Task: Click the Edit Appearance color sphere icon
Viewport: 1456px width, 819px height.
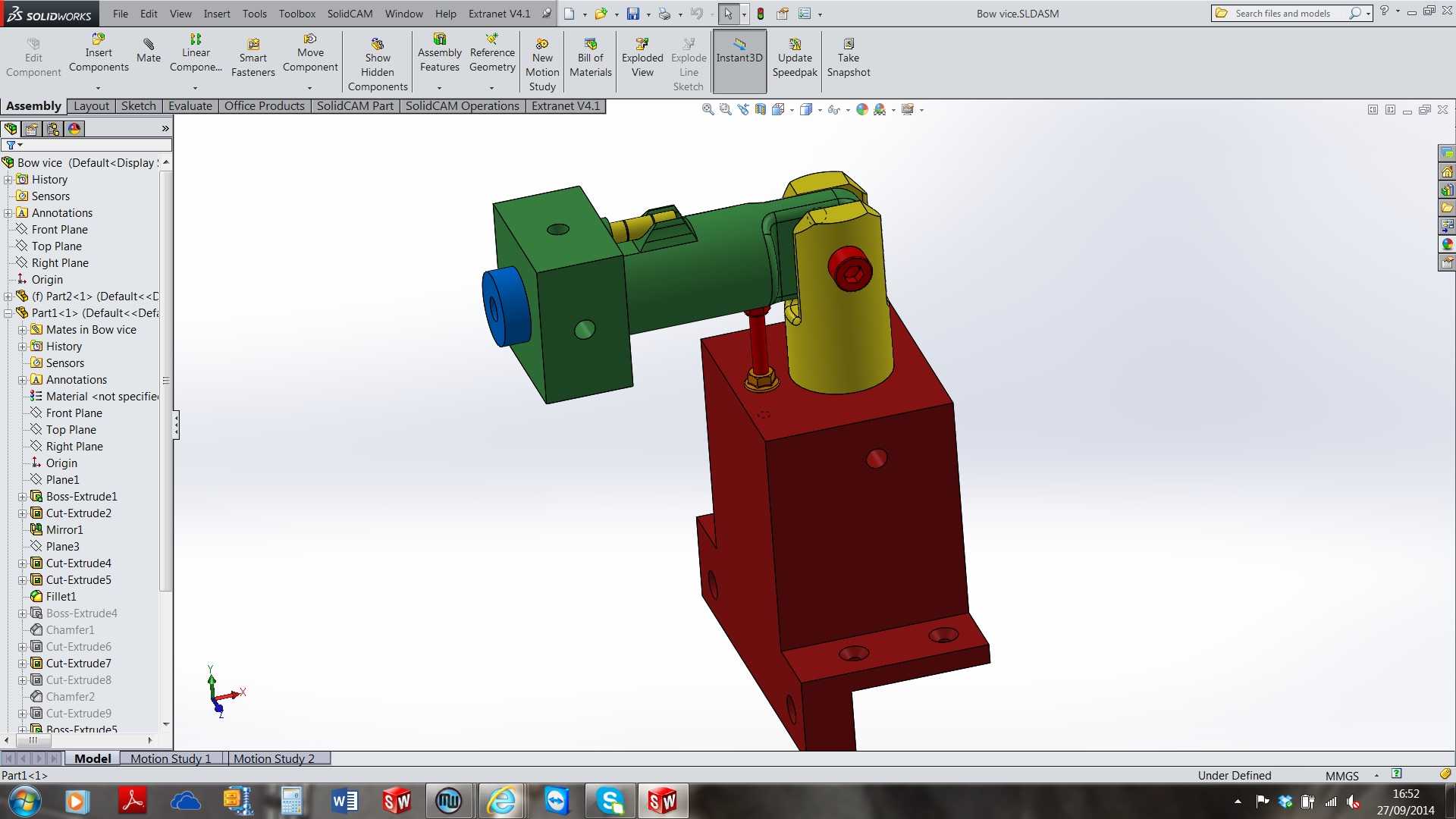Action: click(861, 109)
